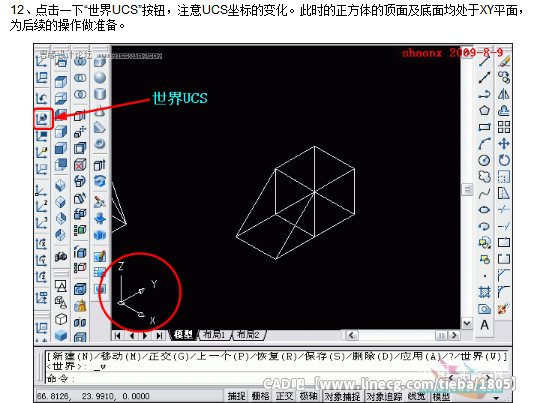This screenshot has height=403, width=550.
Task: Open the status bar tray dropdown arrow
Action: [x=496, y=398]
